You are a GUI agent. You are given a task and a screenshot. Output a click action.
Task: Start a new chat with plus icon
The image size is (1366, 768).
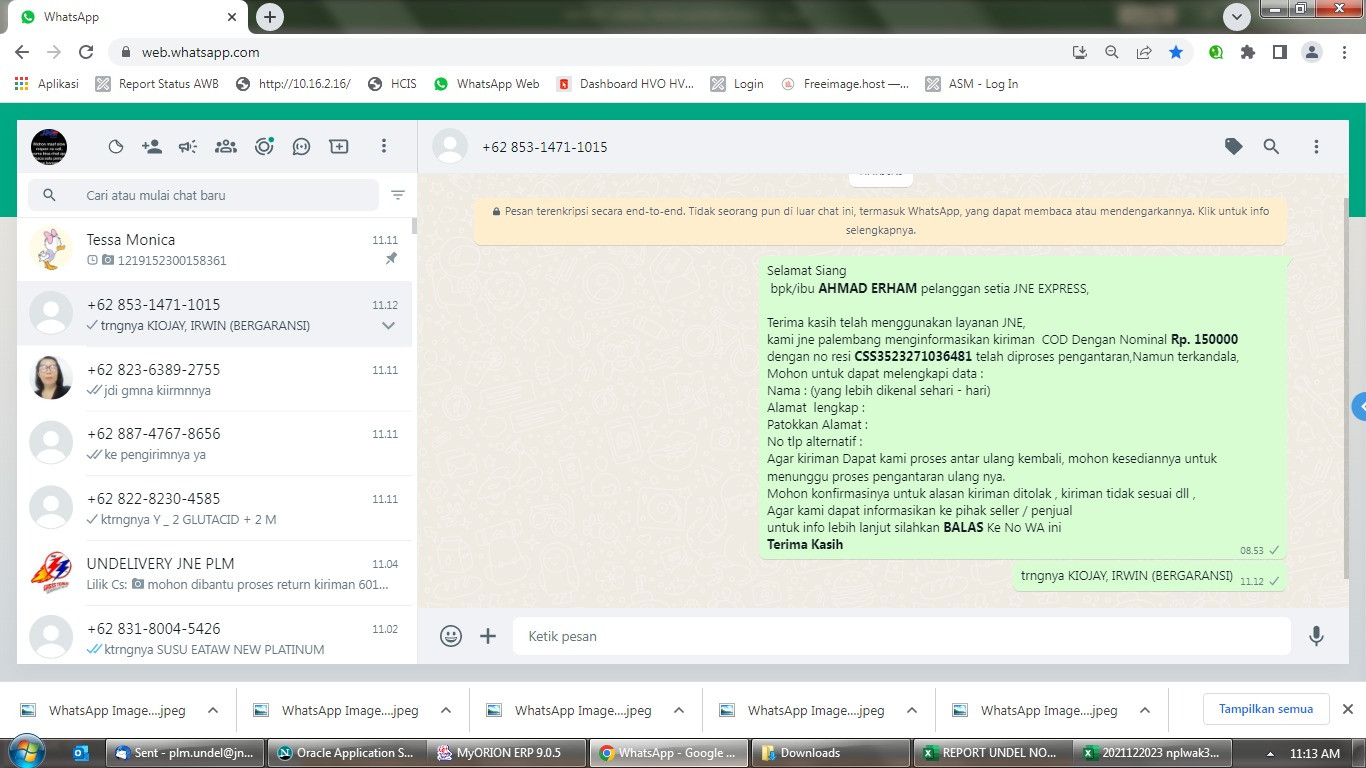pos(339,147)
